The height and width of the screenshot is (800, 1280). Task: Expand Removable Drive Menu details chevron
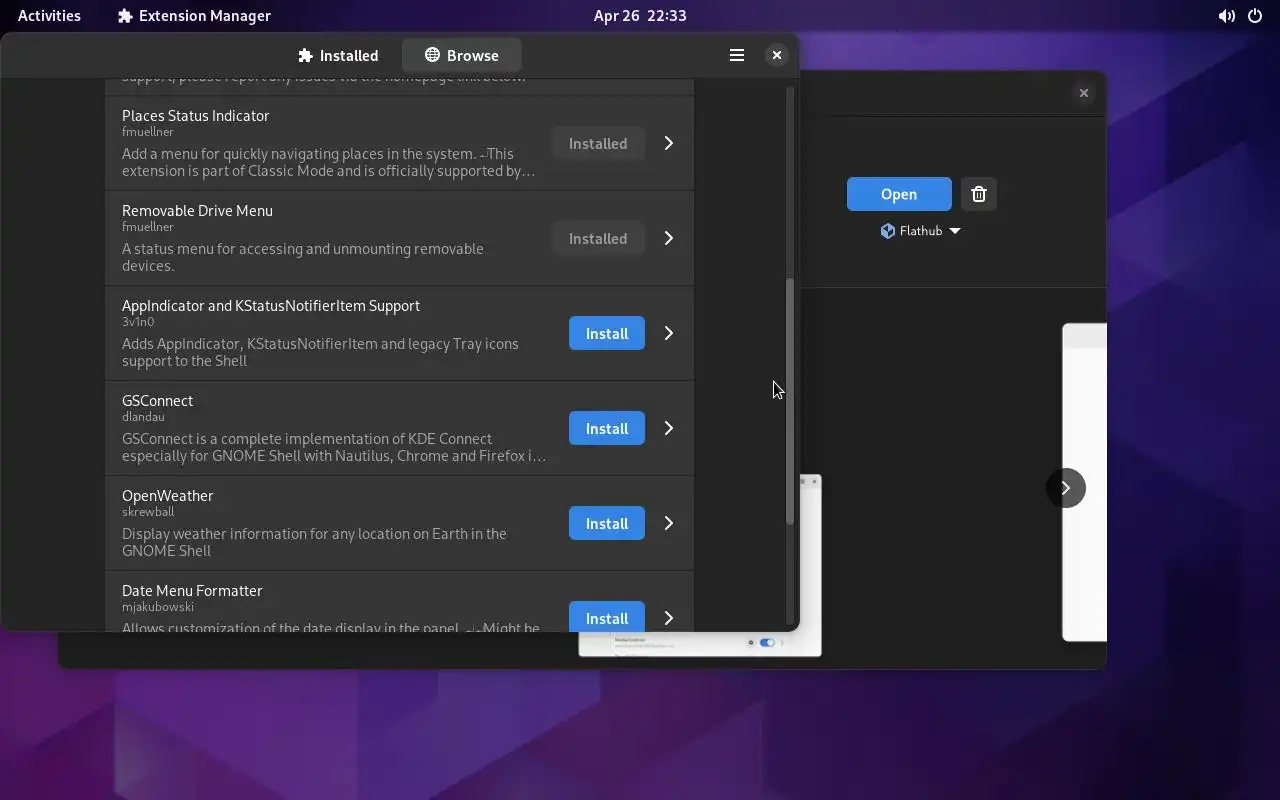pyautogui.click(x=669, y=239)
